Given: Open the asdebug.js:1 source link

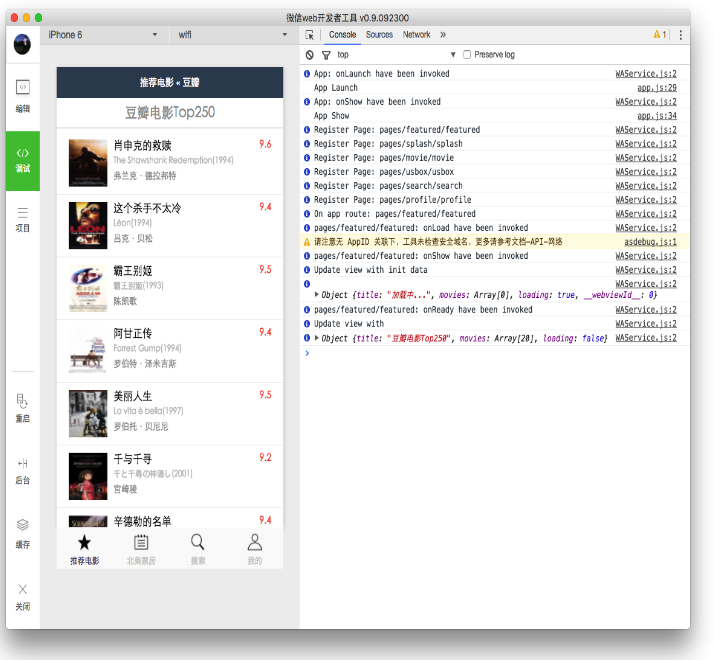Looking at the screenshot, I should [650, 242].
